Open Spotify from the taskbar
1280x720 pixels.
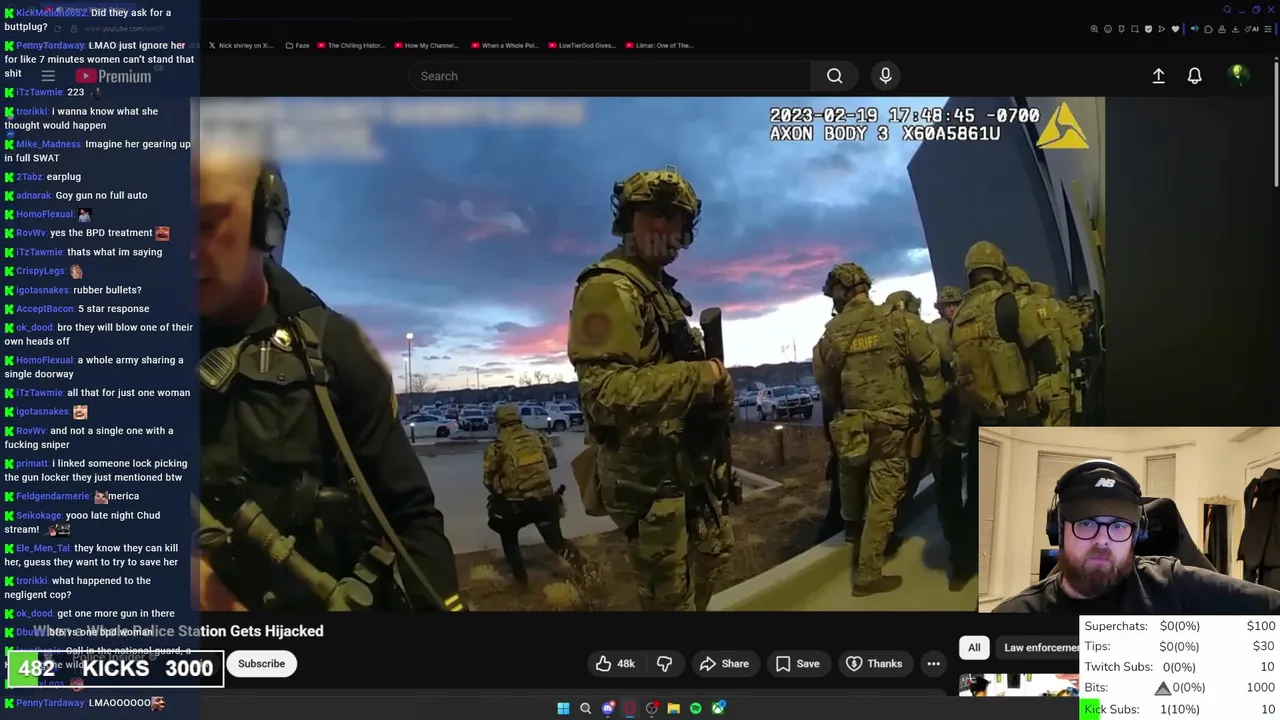point(696,708)
